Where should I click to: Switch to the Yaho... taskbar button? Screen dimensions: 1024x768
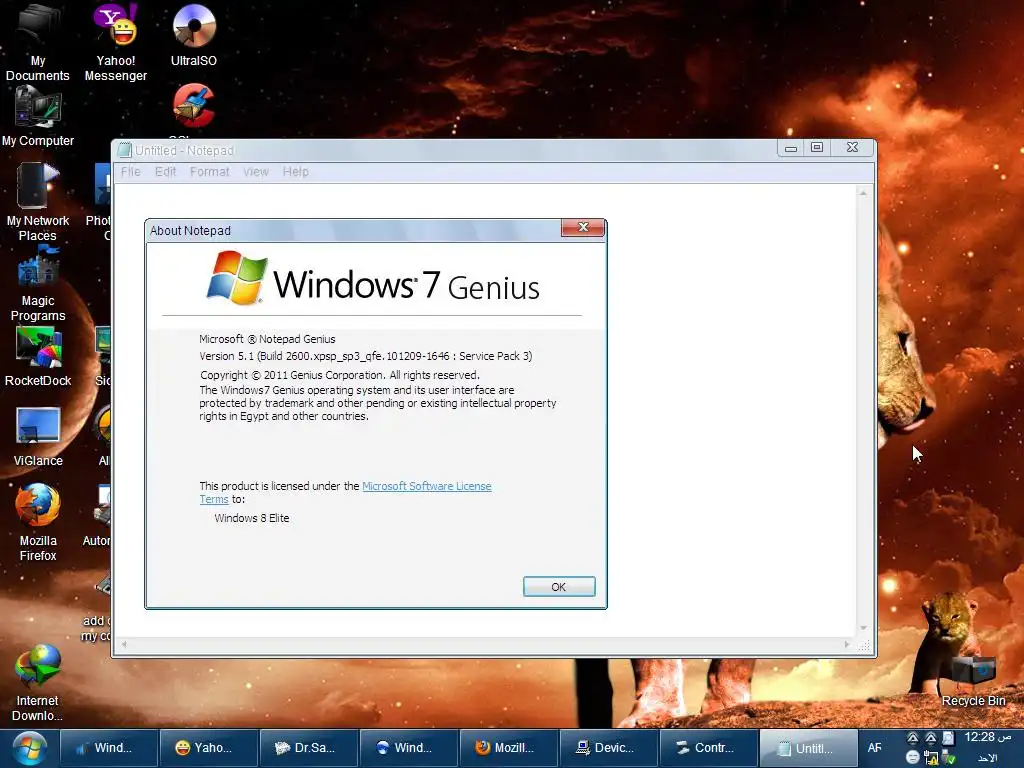(209, 748)
